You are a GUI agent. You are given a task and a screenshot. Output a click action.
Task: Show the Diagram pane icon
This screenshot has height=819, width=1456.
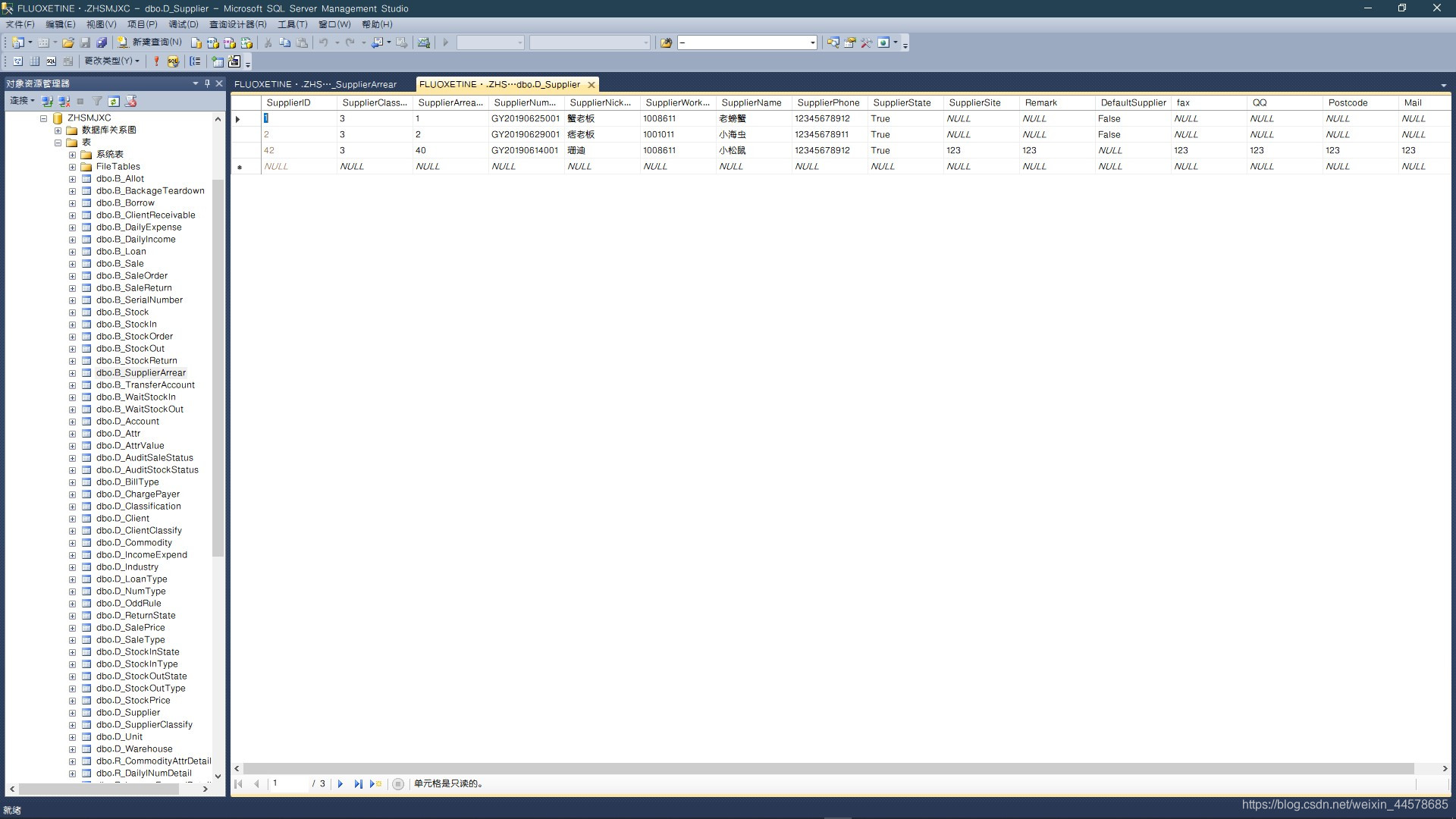(18, 61)
